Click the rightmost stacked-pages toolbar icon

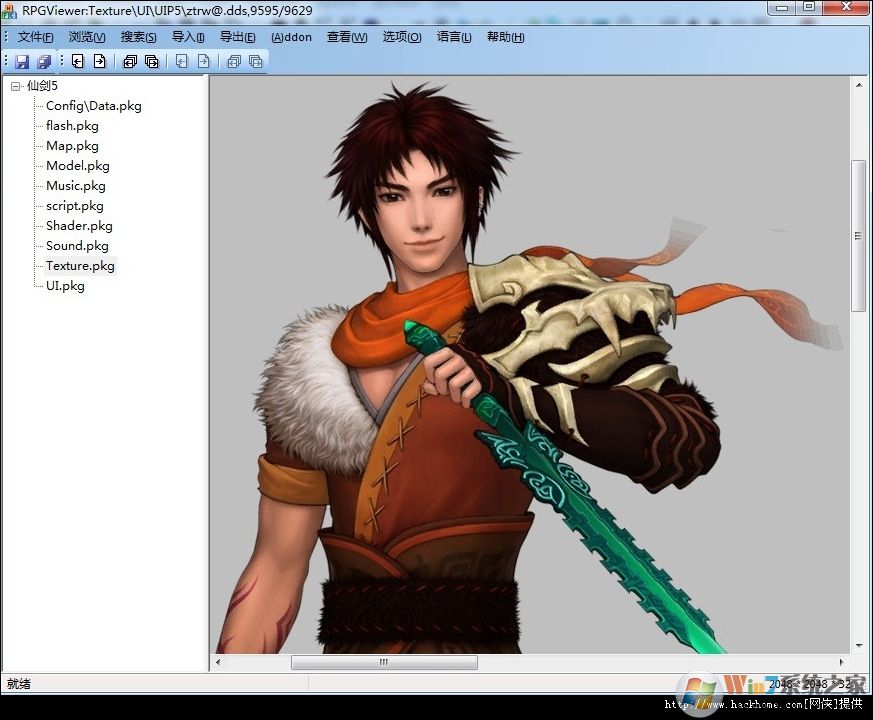[255, 61]
